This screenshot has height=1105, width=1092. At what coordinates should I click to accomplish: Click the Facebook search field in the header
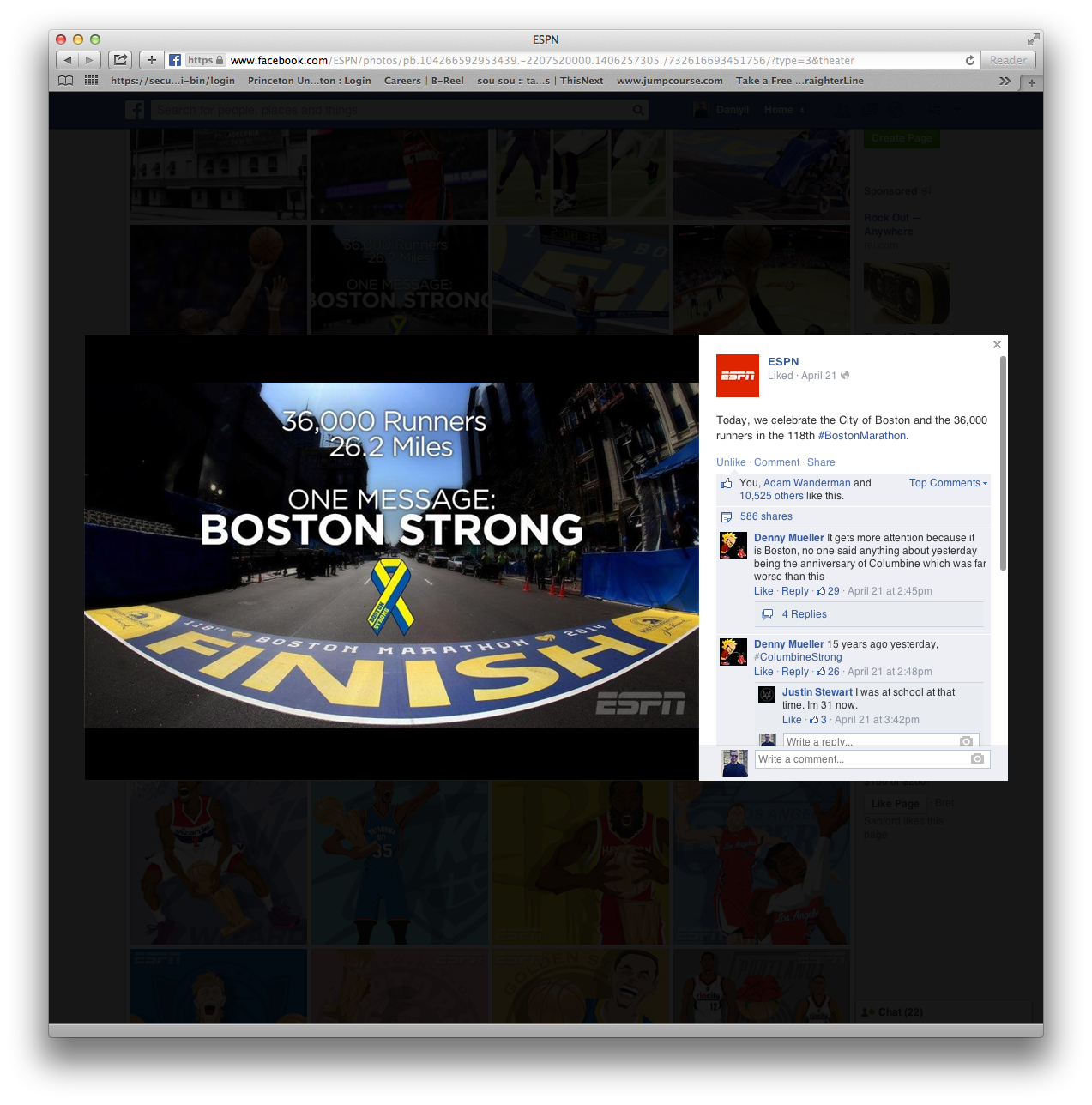coord(400,110)
